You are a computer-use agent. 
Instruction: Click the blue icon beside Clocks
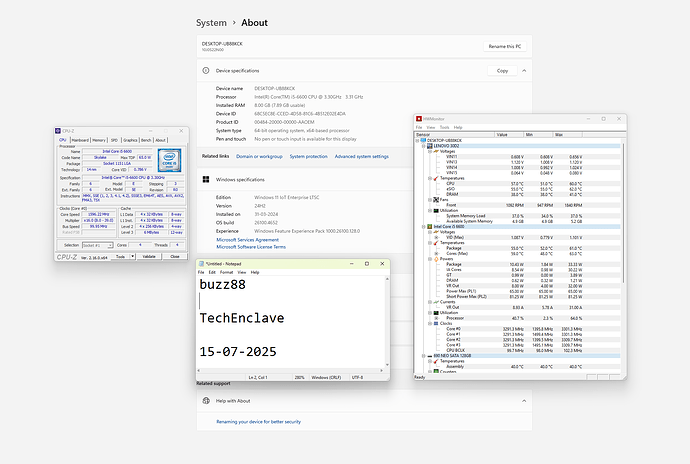tap(436, 324)
